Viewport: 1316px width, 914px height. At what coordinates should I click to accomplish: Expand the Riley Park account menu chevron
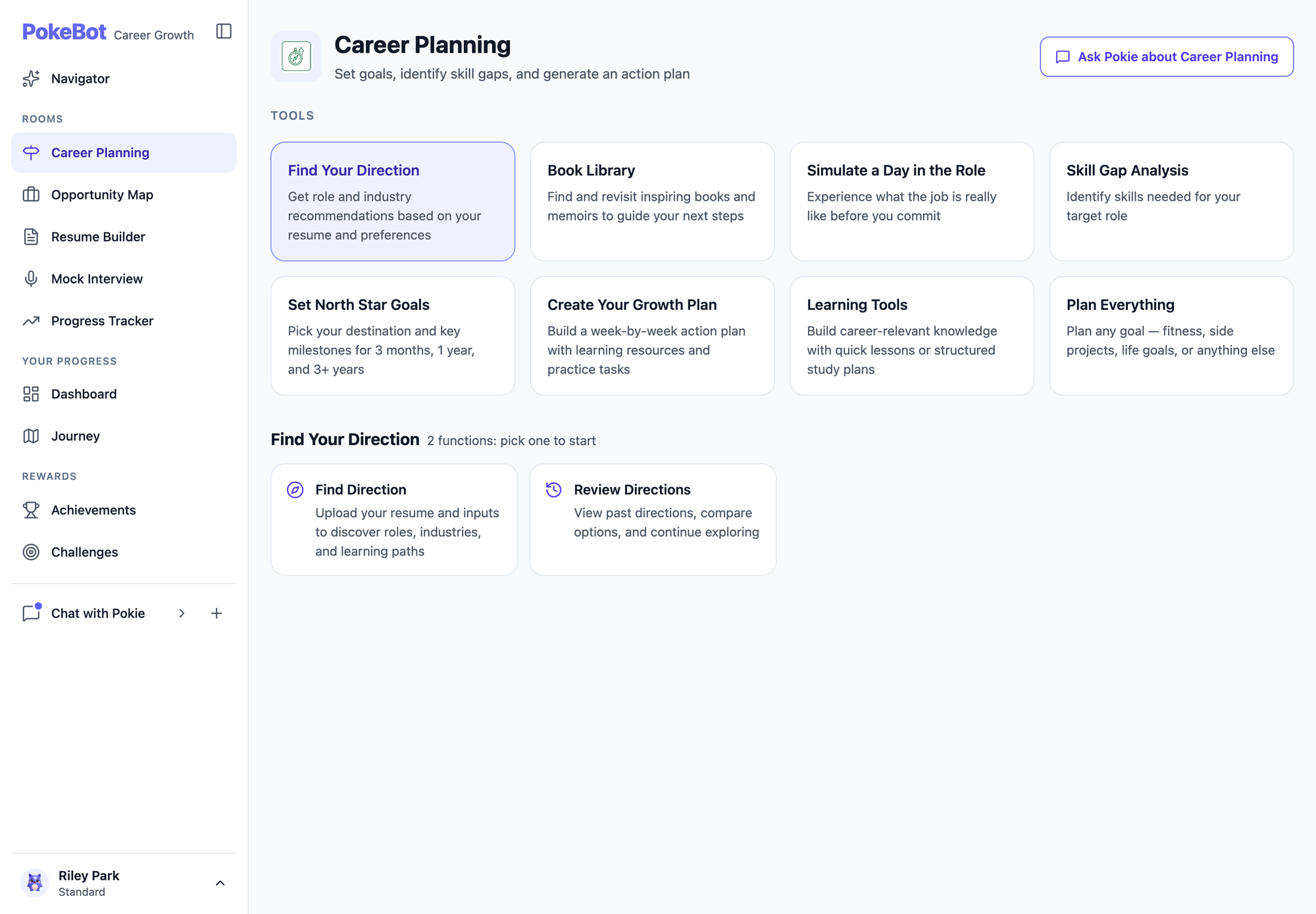point(220,883)
